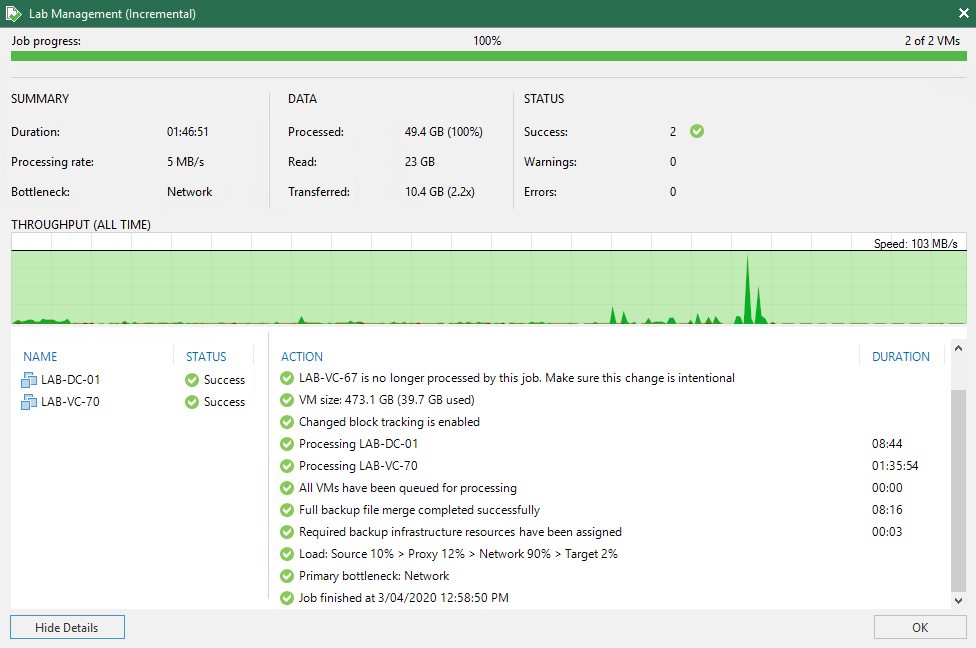Image resolution: width=976 pixels, height=648 pixels.
Task: Click the '2 of 2 VMs' progress text
Action: [932, 40]
